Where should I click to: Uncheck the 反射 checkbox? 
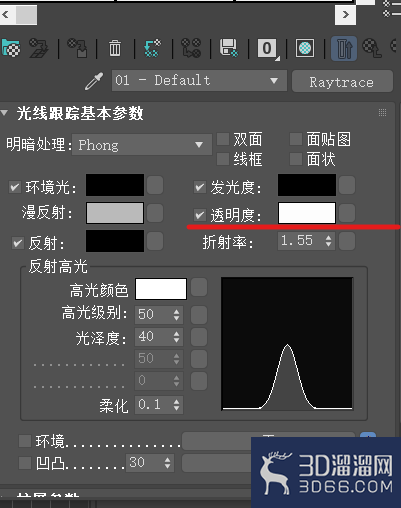tap(18, 243)
